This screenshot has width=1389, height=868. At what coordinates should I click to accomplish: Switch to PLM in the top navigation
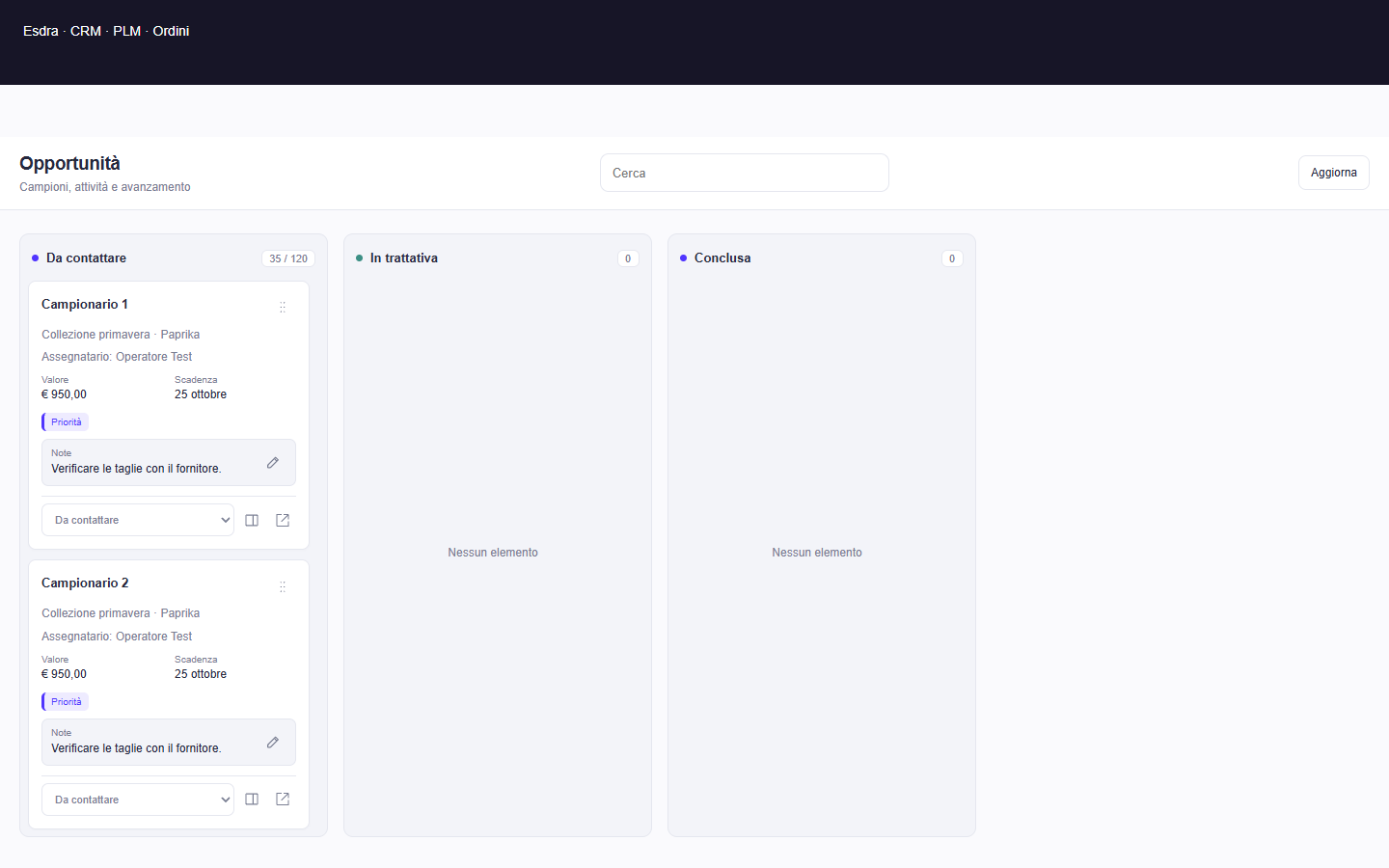pyautogui.click(x=126, y=31)
